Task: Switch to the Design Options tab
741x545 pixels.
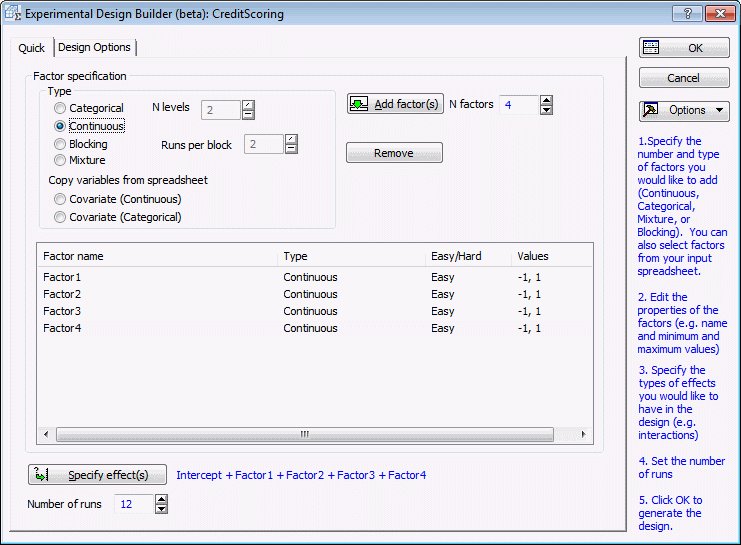Action: 95,47
